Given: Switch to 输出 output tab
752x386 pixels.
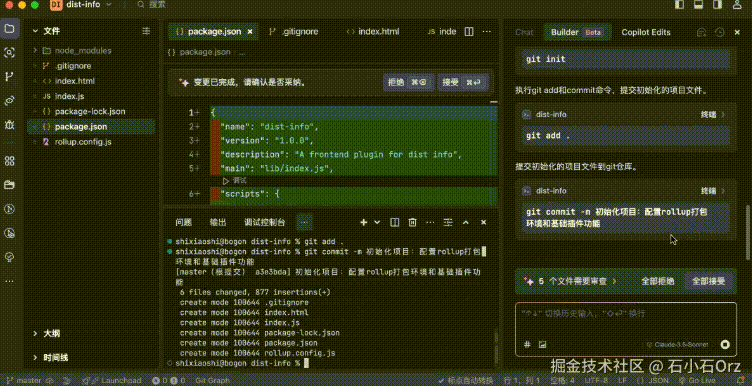Looking at the screenshot, I should point(218,222).
